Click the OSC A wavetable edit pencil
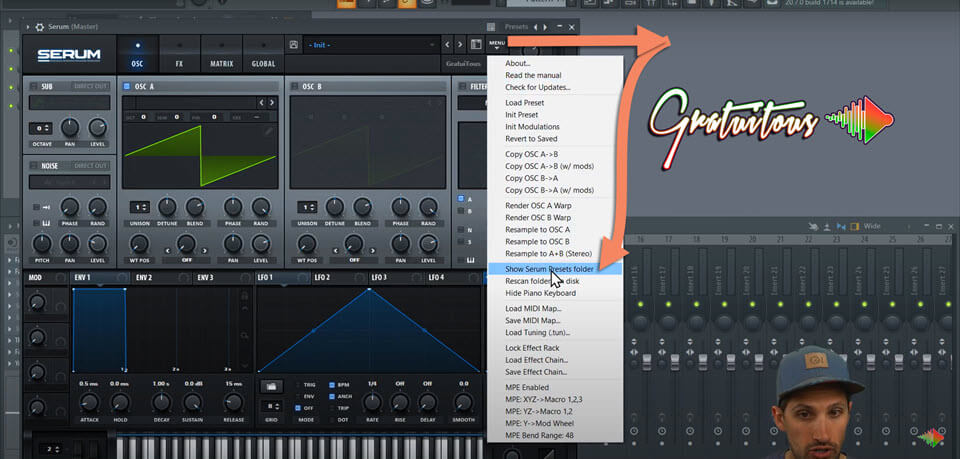This screenshot has width=960, height=459. pos(267,131)
